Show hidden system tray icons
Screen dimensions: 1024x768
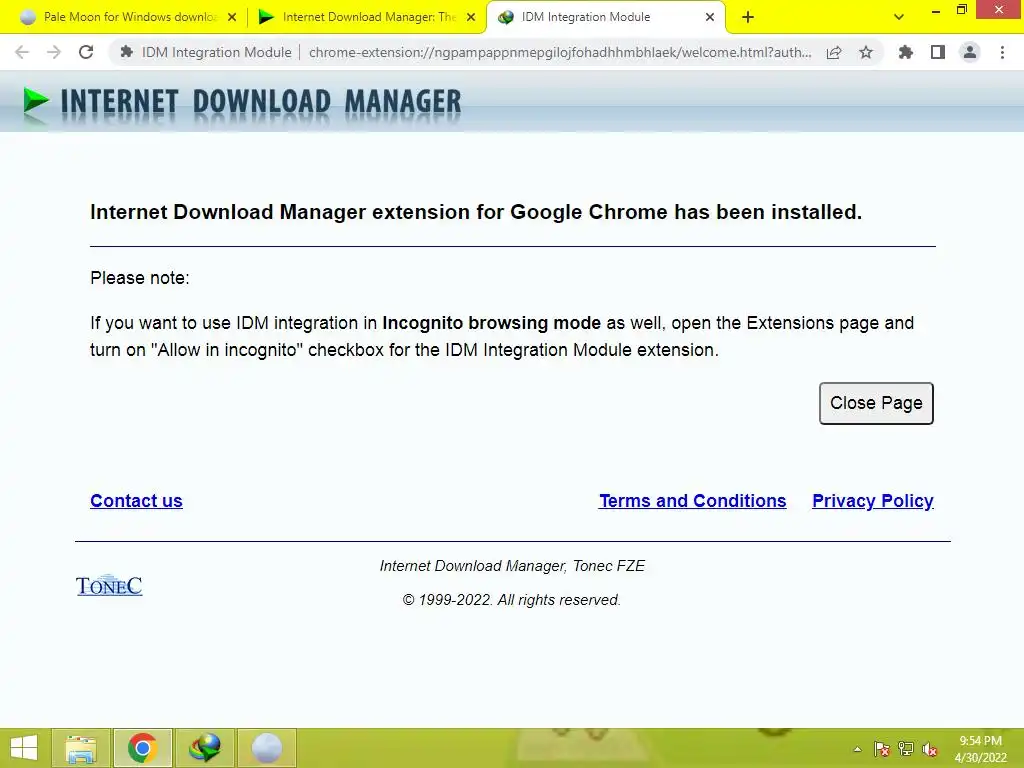(857, 749)
